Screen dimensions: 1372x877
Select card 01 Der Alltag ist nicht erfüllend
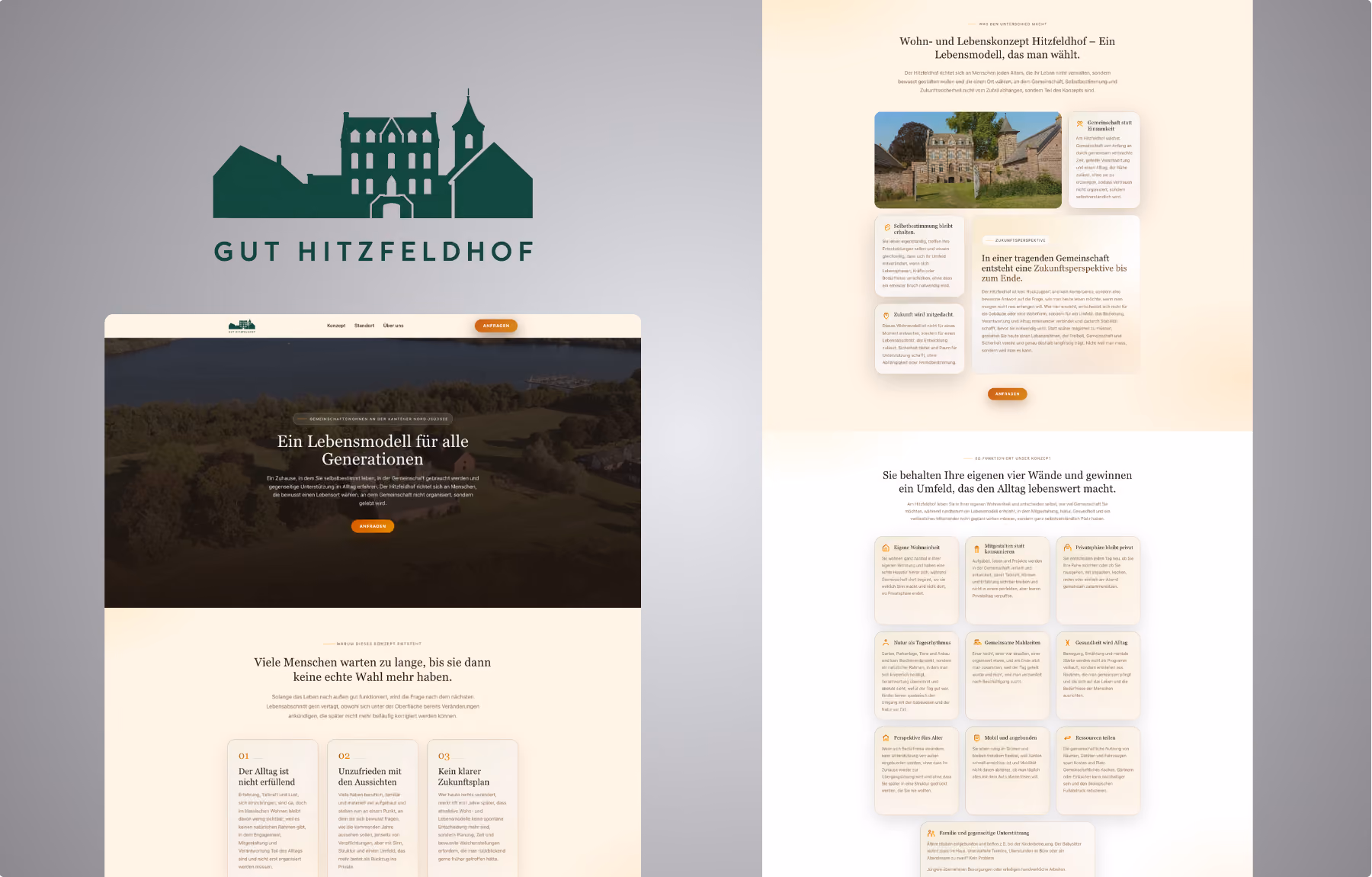point(273,808)
